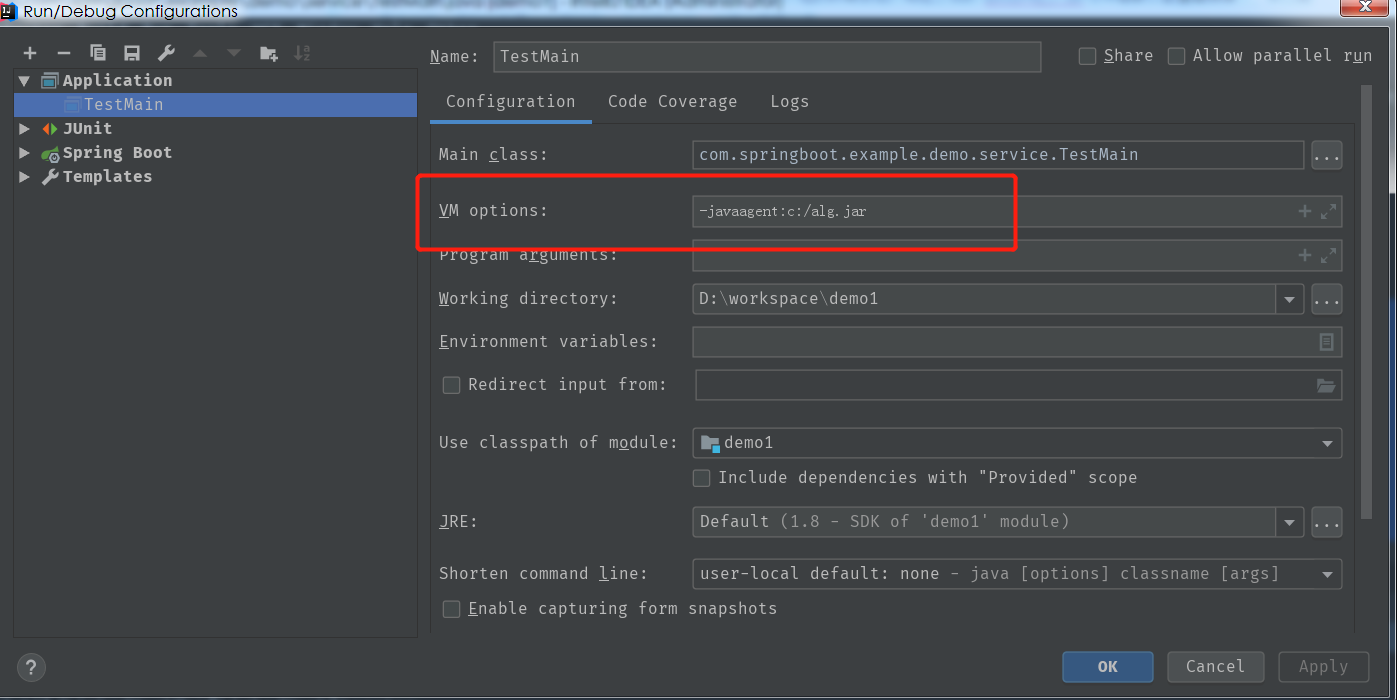The width and height of the screenshot is (1397, 700).
Task: Edit configuration templates via wrench icon
Action: click(x=165, y=52)
